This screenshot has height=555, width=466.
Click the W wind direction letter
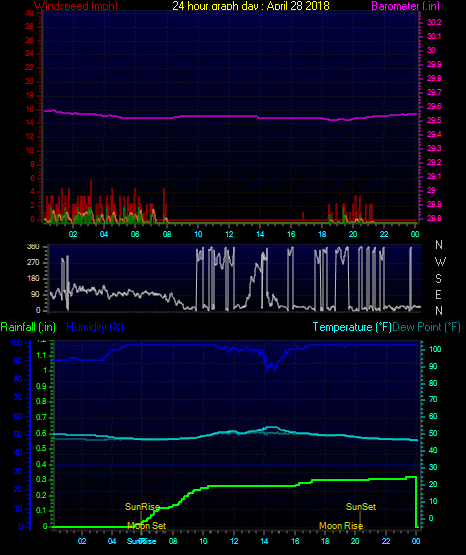(x=440, y=262)
